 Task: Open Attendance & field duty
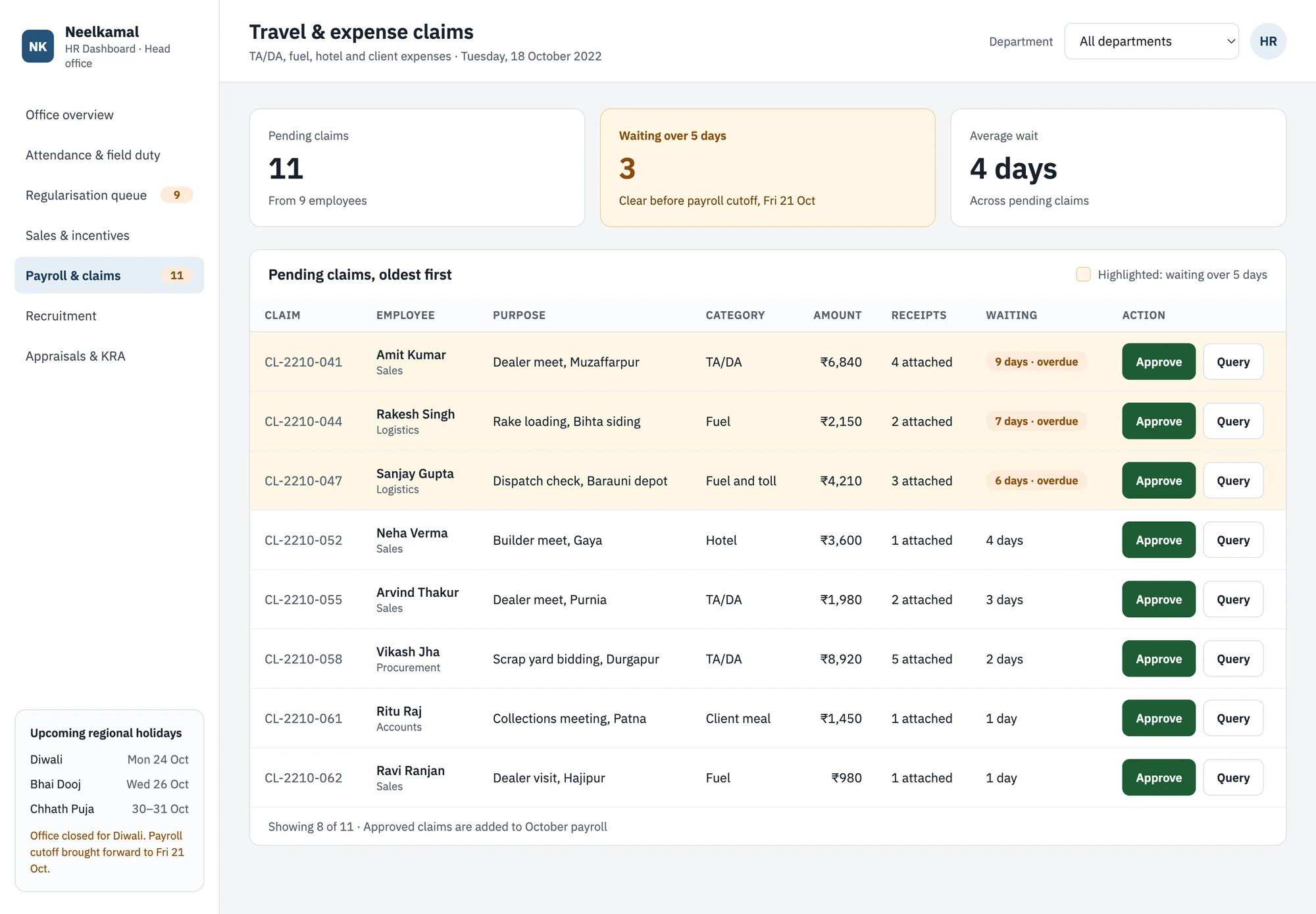pyautogui.click(x=109, y=155)
